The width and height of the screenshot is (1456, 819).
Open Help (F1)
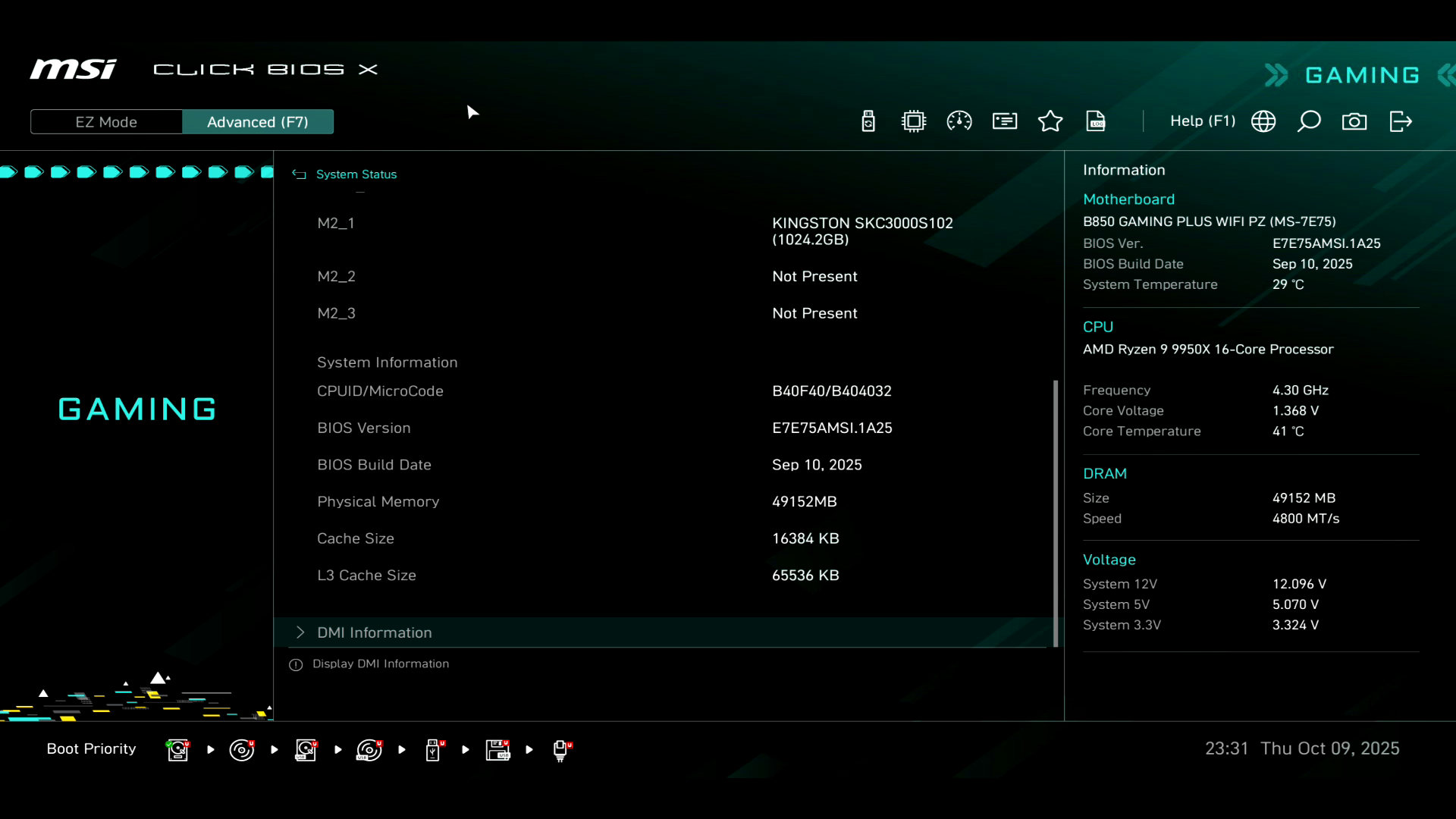[1202, 121]
